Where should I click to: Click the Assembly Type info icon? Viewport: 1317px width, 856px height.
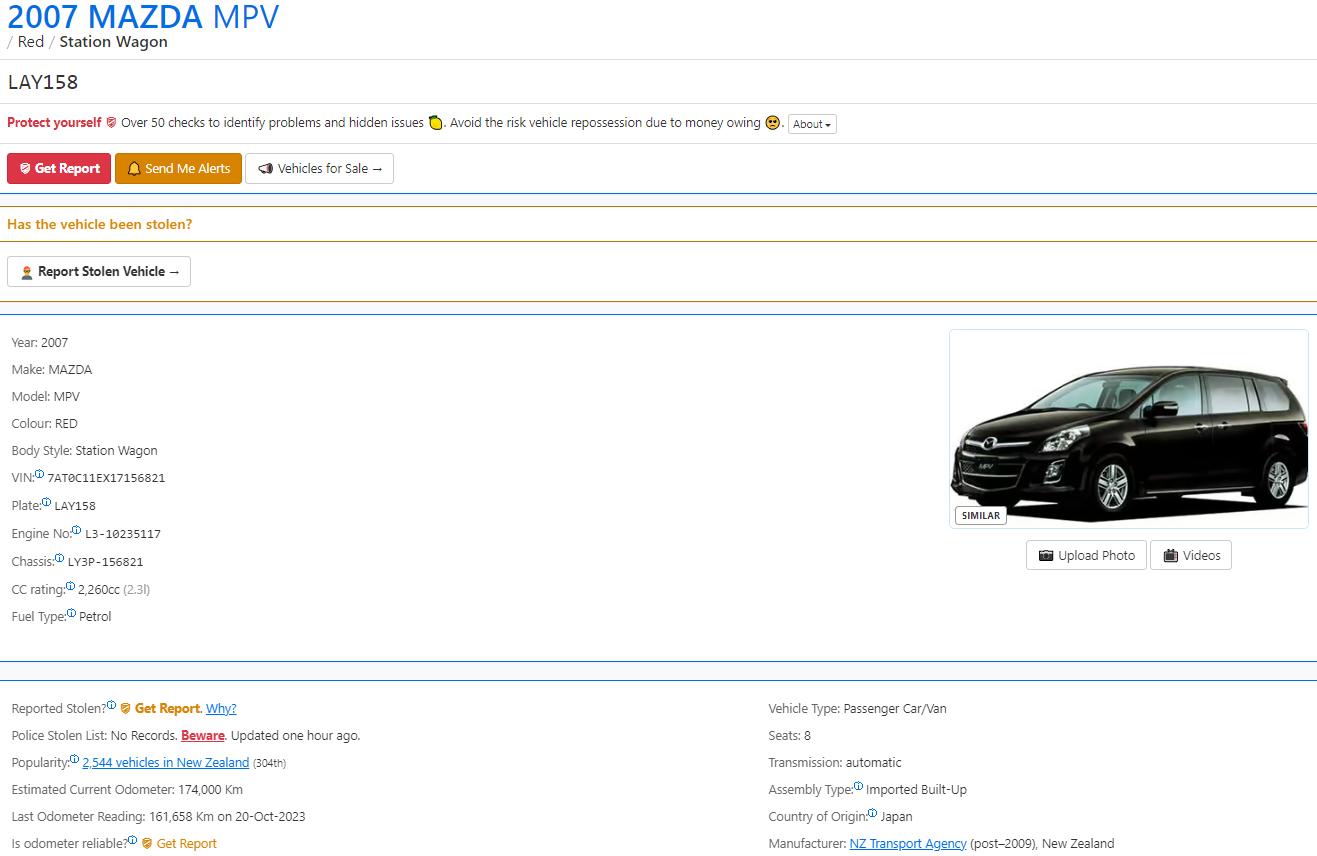coord(858,786)
